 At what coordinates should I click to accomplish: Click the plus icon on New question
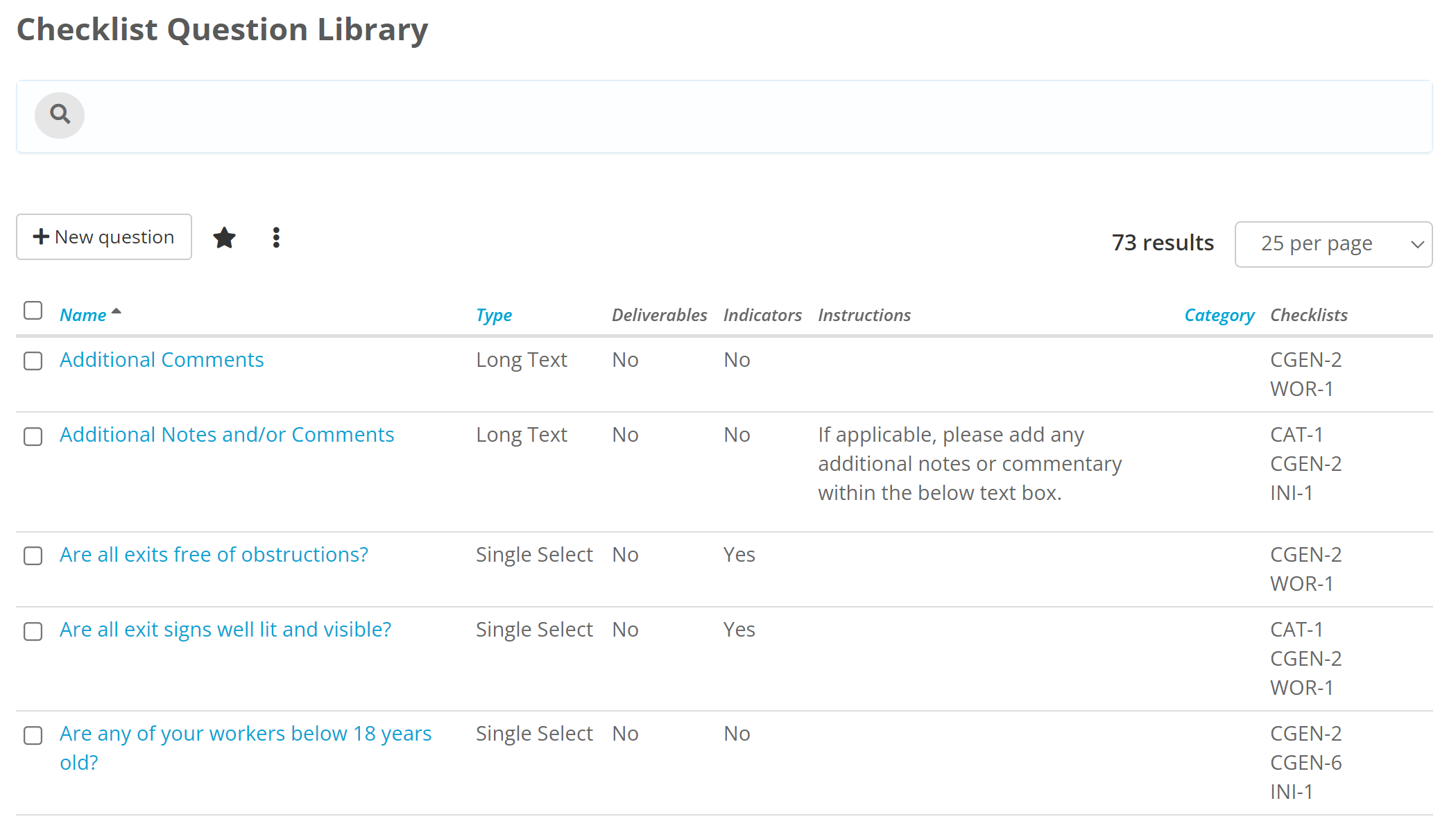[x=42, y=236]
